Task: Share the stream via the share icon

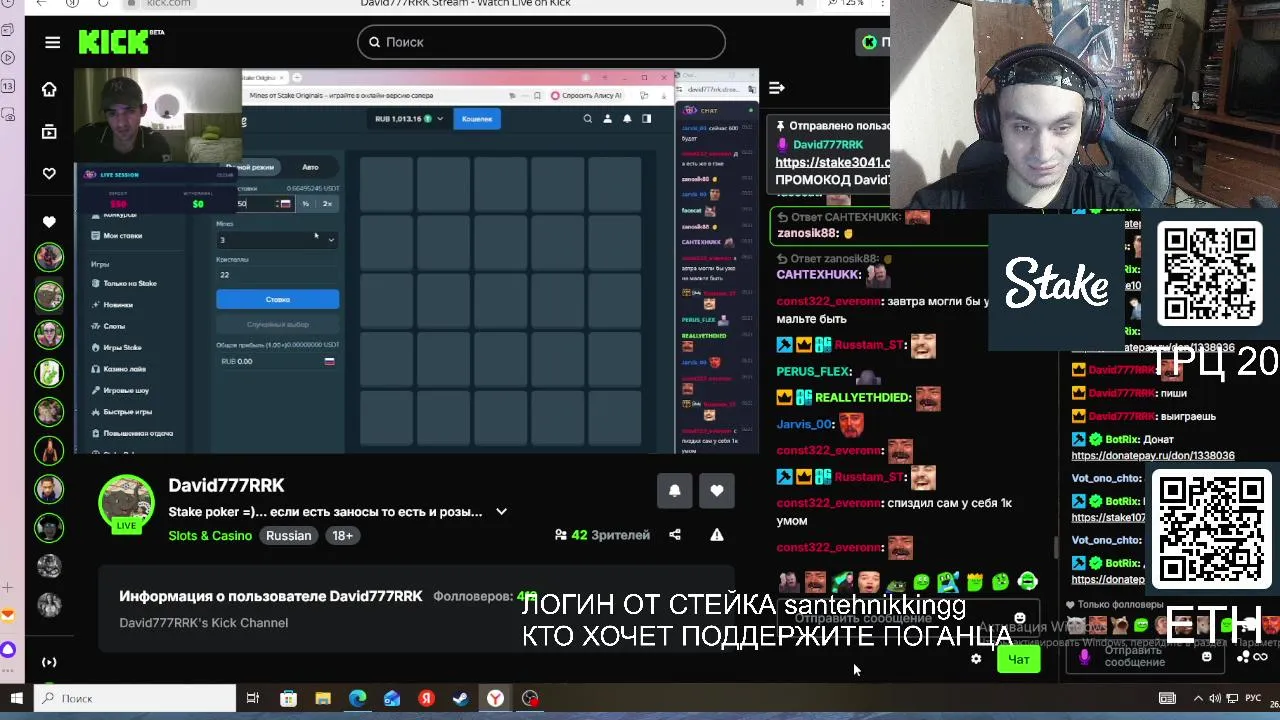Action: (x=675, y=535)
